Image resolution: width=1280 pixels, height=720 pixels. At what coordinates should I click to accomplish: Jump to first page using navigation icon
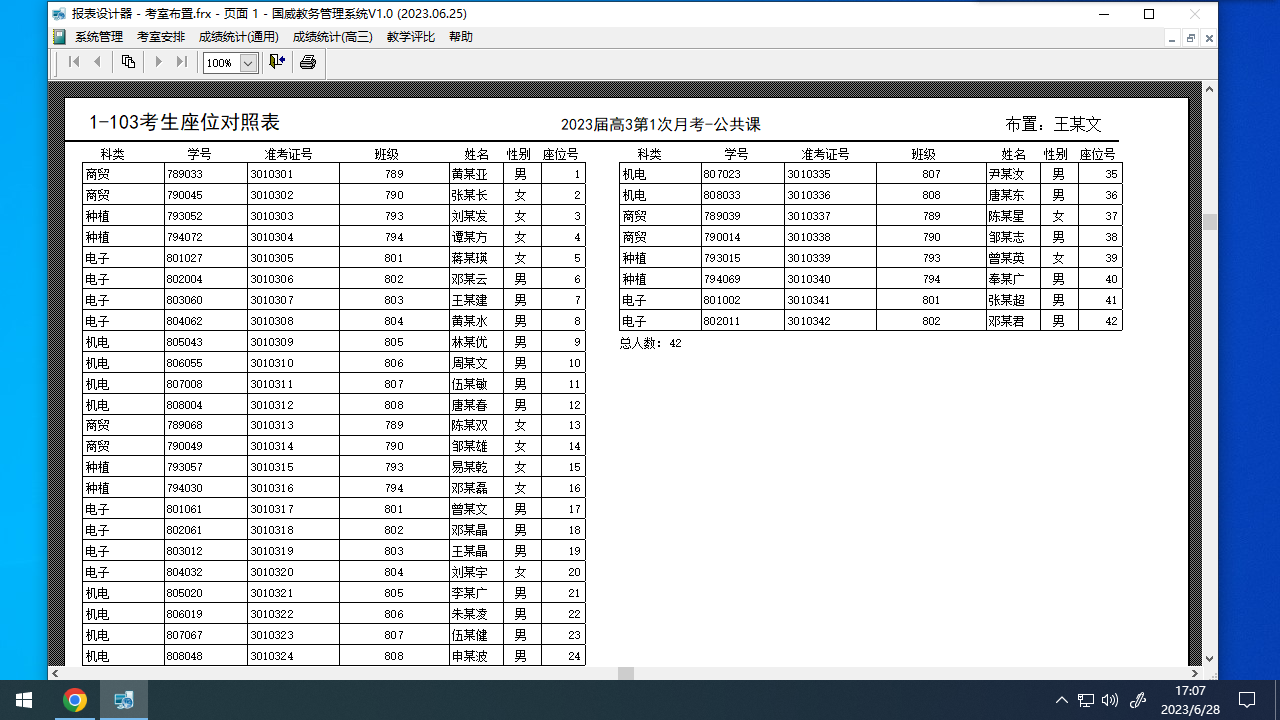[x=73, y=61]
